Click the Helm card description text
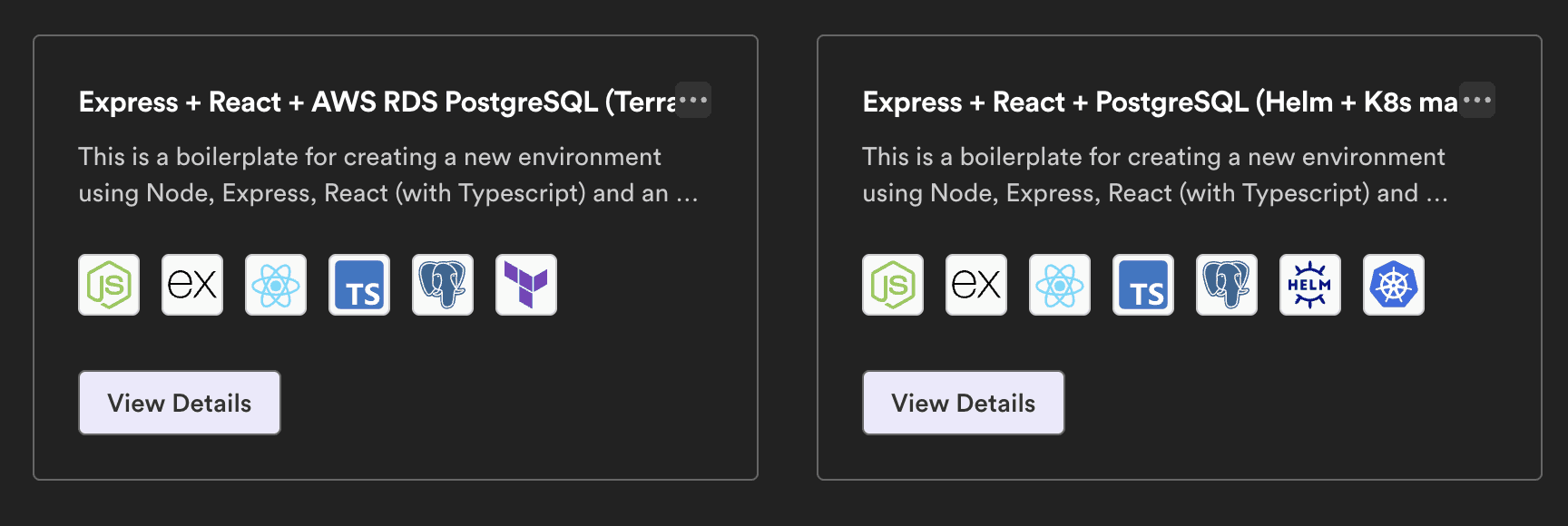This screenshot has width=1568, height=526. click(1154, 175)
